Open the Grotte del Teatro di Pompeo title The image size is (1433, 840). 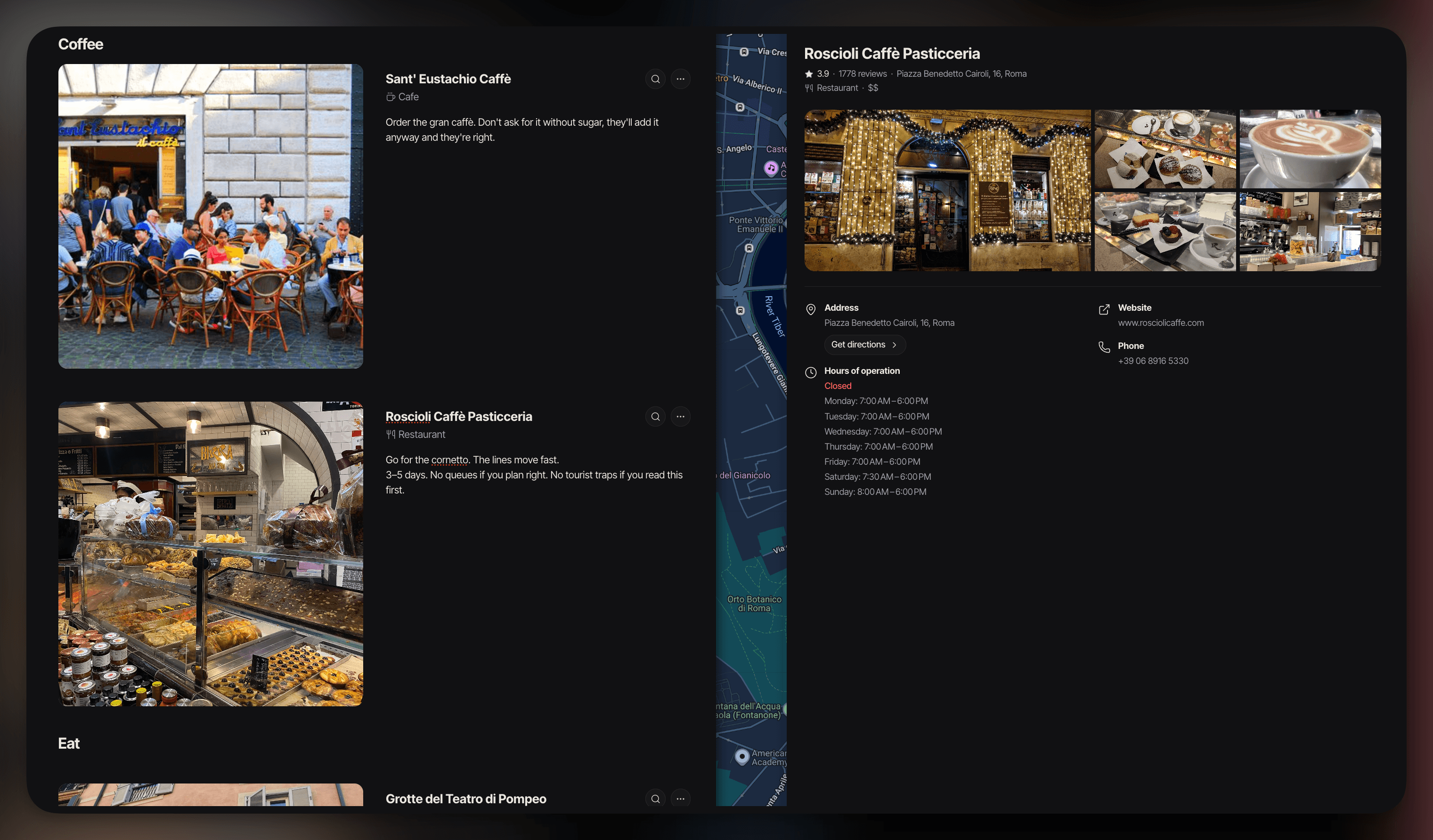(x=466, y=799)
